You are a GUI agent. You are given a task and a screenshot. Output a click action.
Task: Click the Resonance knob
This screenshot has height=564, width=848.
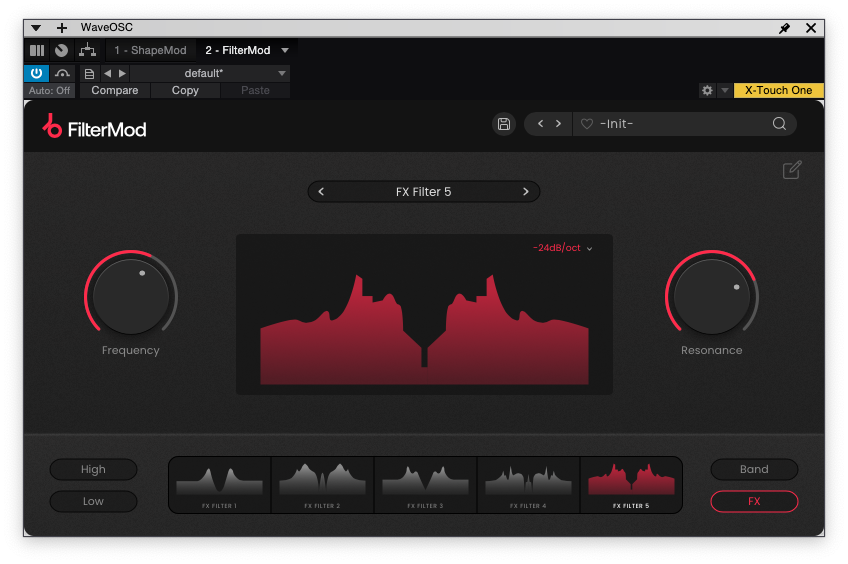(712, 296)
